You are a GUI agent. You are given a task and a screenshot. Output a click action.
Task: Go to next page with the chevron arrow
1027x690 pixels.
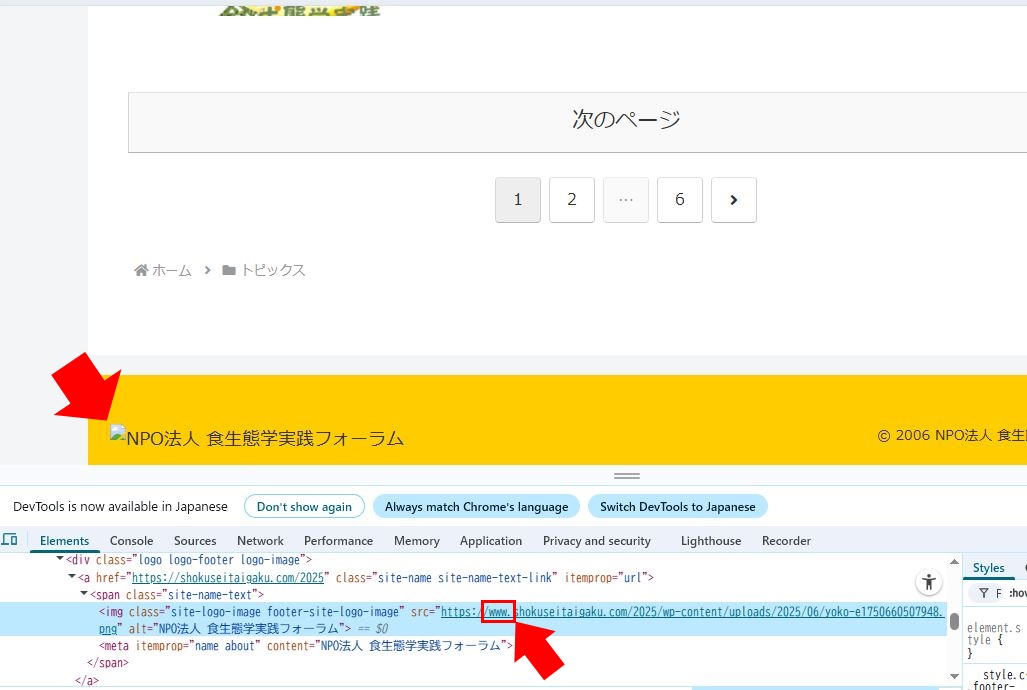point(733,200)
